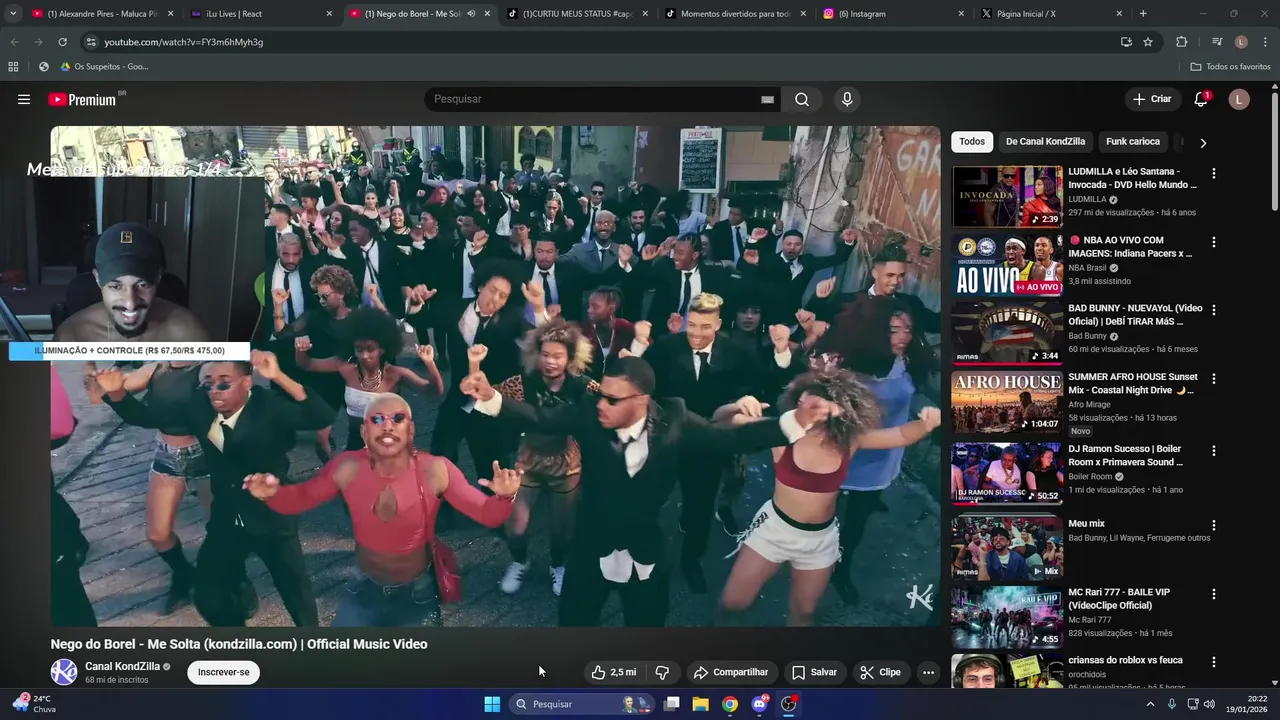
Task: Bookmark this page with the star icon
Action: (1148, 42)
